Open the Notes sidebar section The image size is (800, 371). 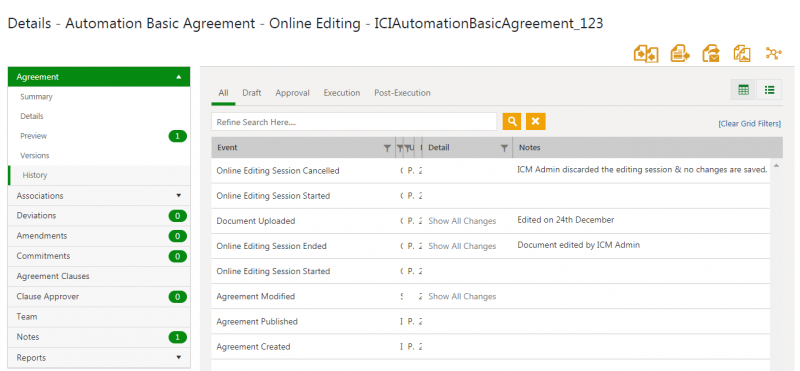(99, 337)
